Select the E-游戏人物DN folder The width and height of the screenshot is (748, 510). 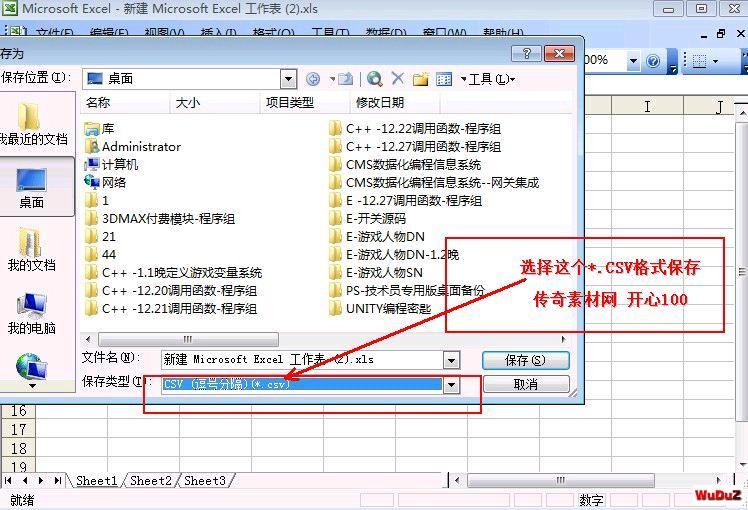tap(377, 237)
